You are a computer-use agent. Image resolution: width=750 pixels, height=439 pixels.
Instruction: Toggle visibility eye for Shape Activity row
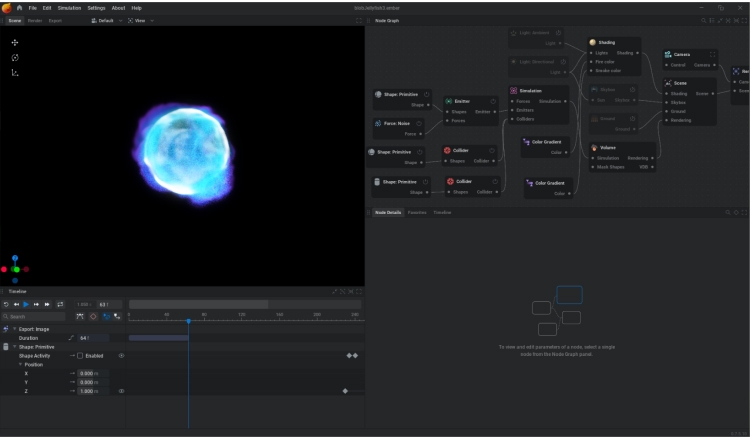121,356
